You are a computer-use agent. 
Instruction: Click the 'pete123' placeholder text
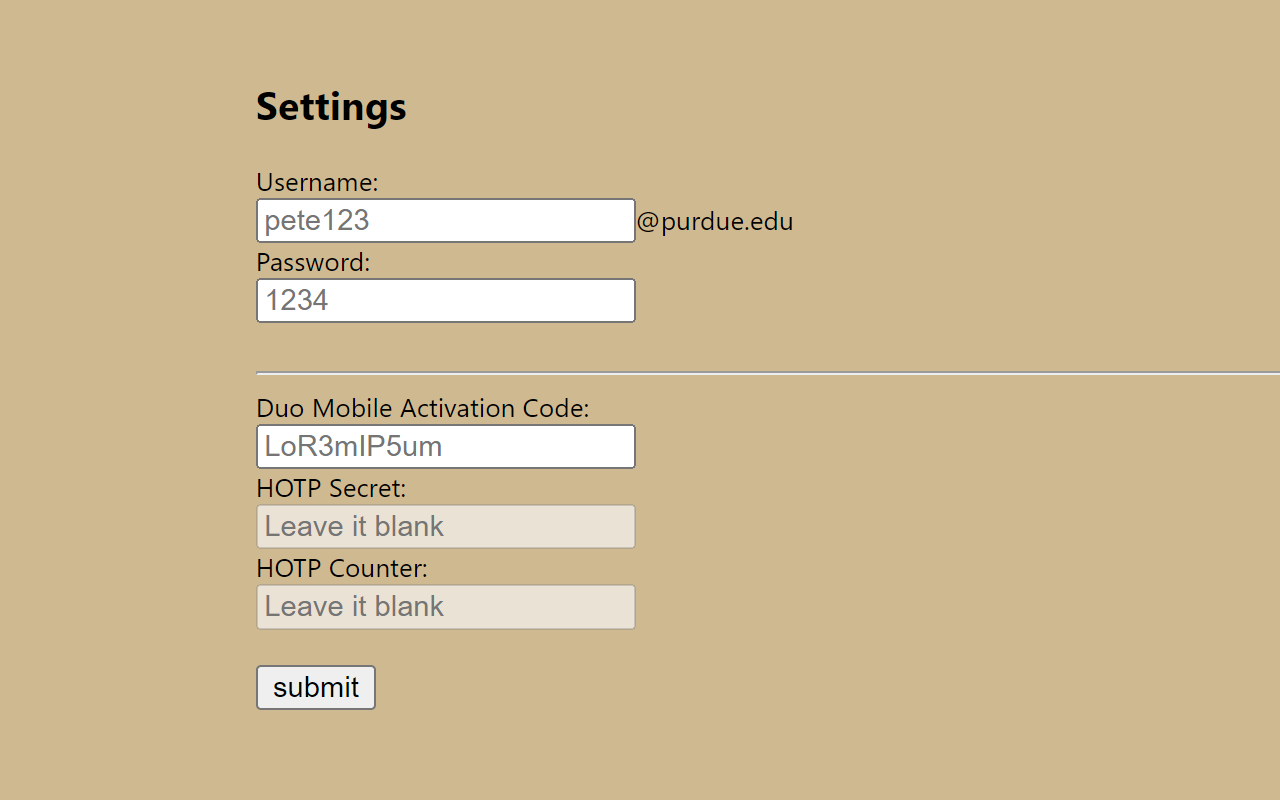317,221
